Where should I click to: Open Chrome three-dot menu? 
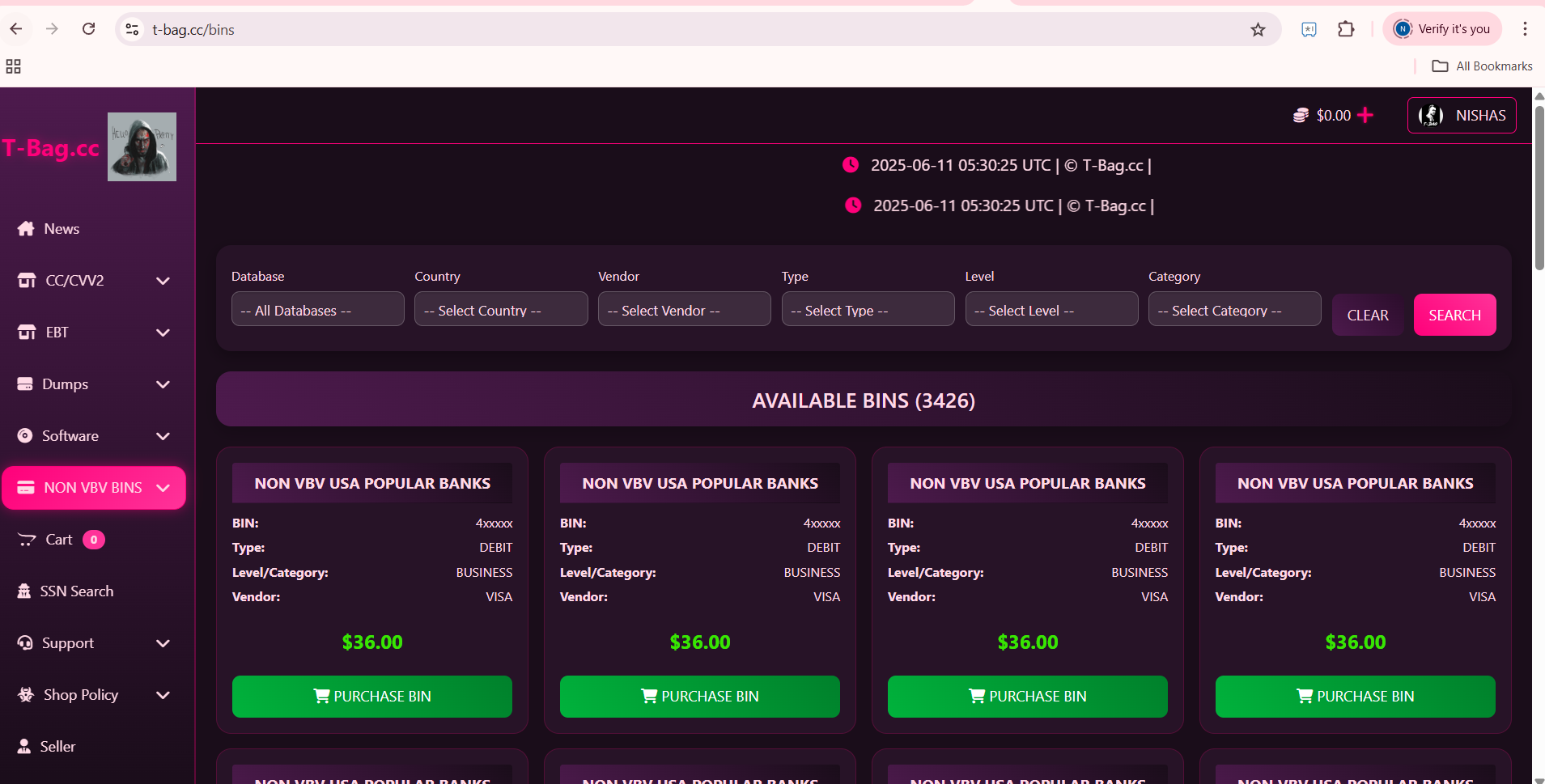click(1525, 29)
